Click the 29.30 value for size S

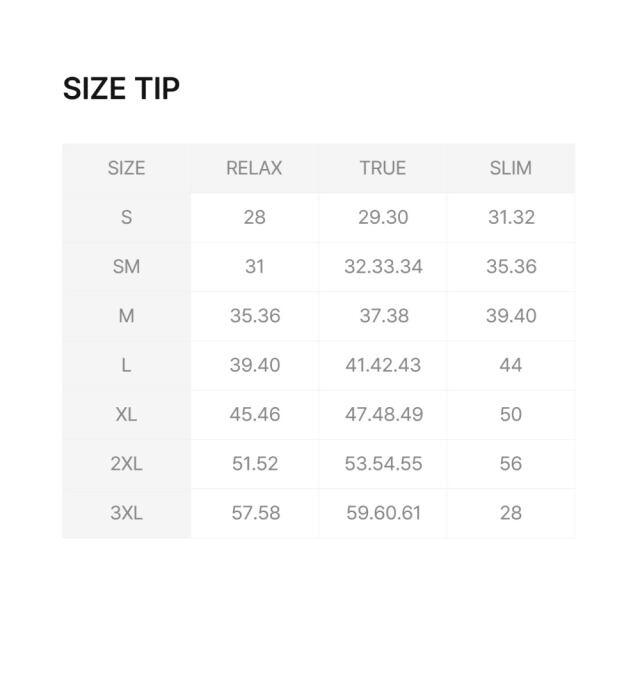pyautogui.click(x=383, y=217)
